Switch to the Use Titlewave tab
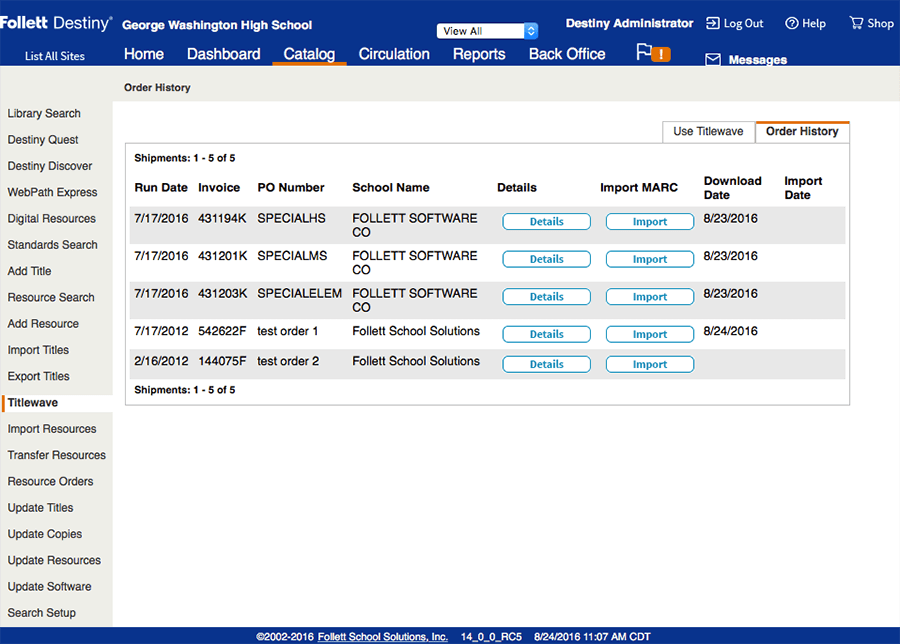The image size is (900, 644). [708, 131]
